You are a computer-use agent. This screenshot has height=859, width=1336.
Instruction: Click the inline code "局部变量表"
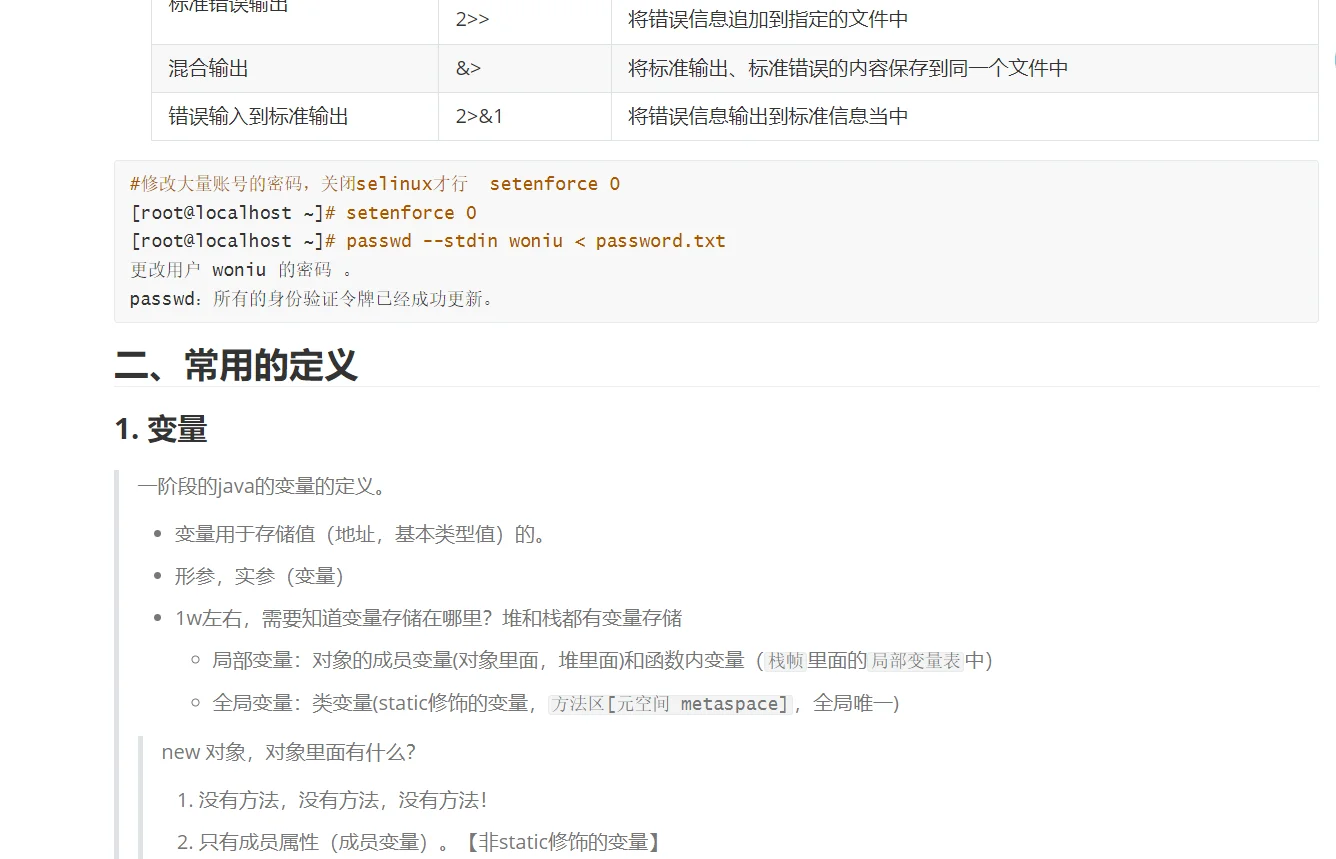(916, 660)
